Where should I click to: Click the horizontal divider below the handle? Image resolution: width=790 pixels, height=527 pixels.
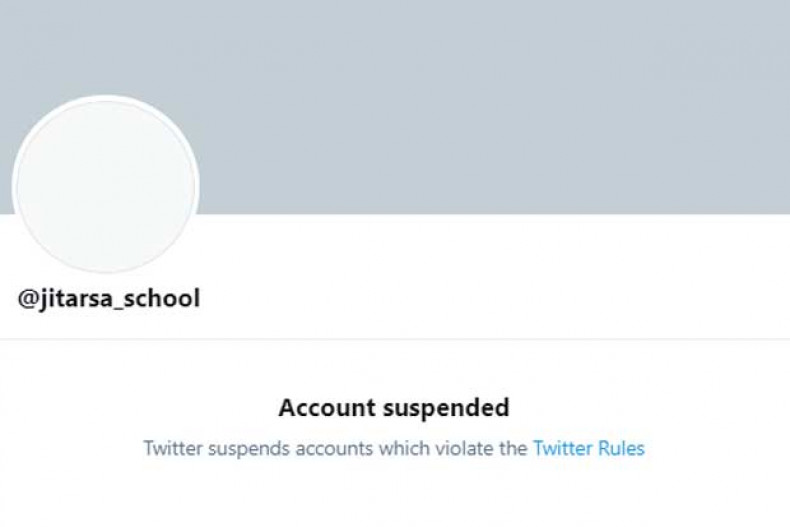coord(395,339)
